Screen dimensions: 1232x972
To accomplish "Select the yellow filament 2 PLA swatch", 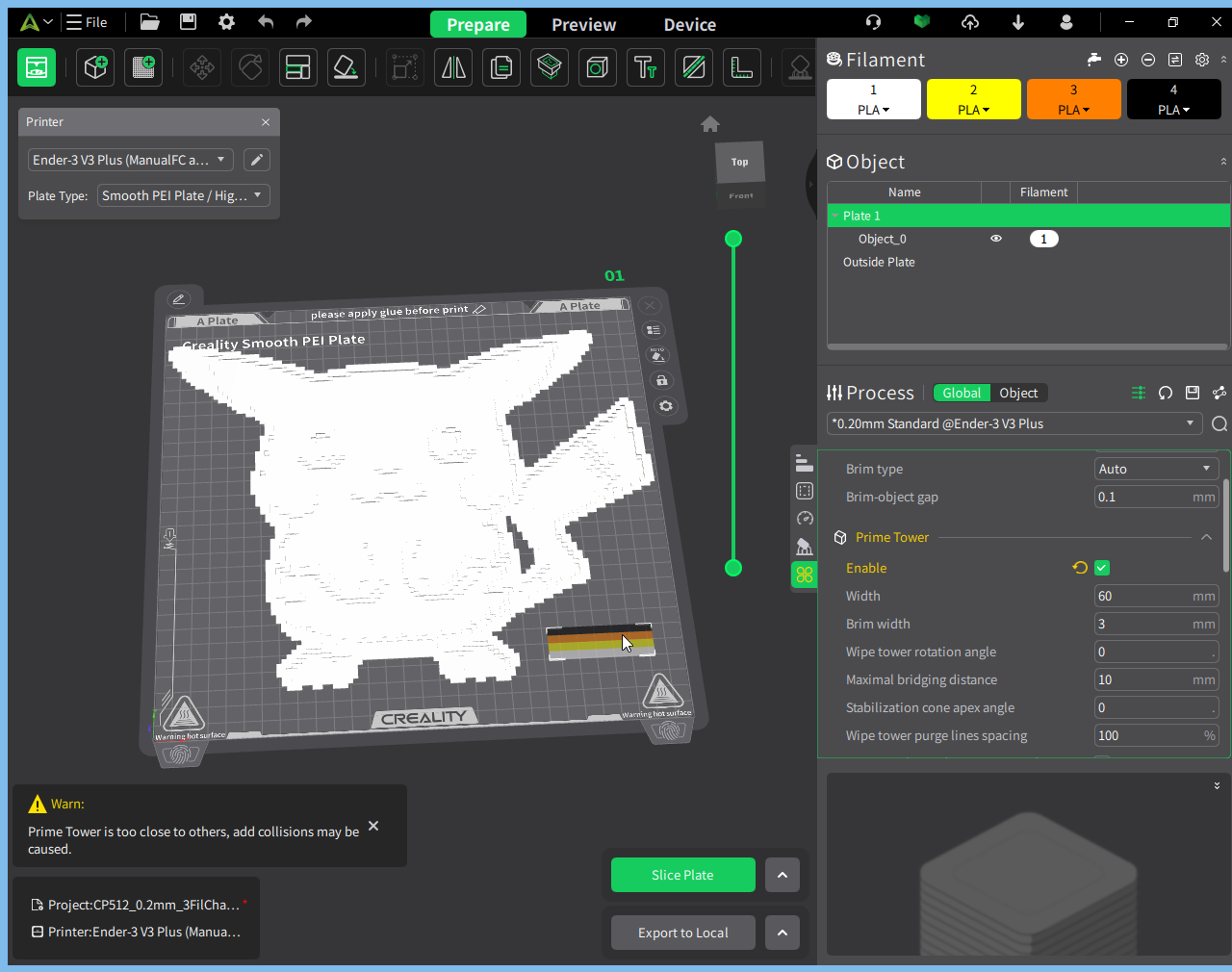I will point(974,99).
